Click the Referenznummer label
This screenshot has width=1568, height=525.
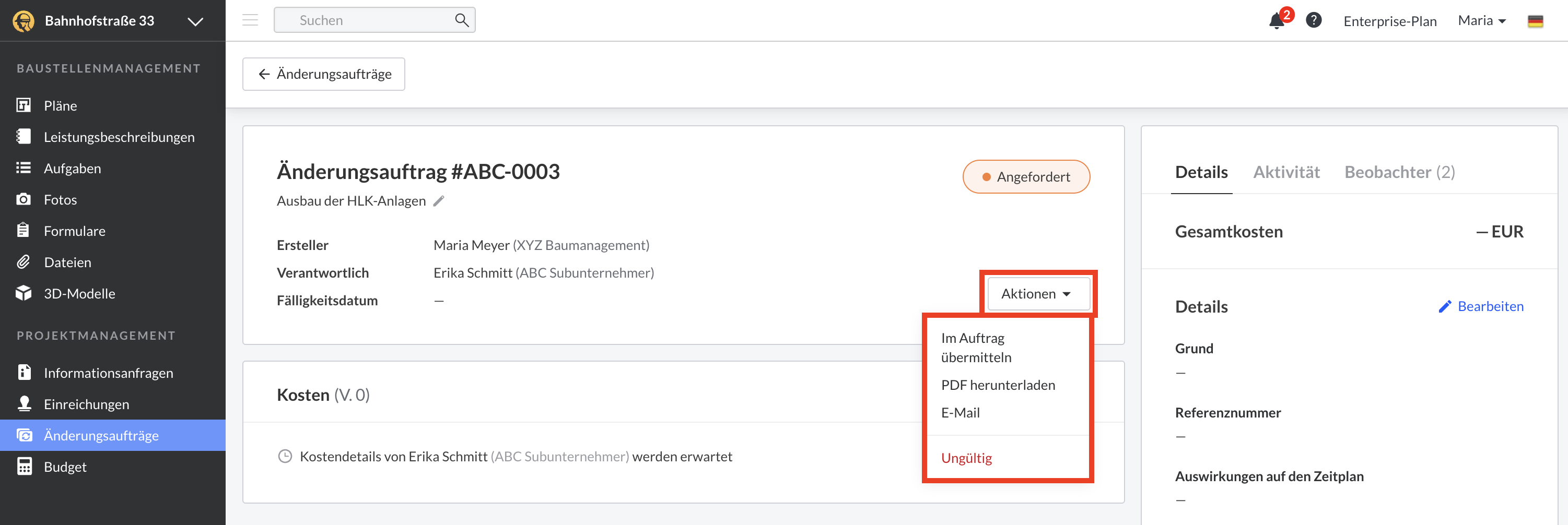point(1228,412)
